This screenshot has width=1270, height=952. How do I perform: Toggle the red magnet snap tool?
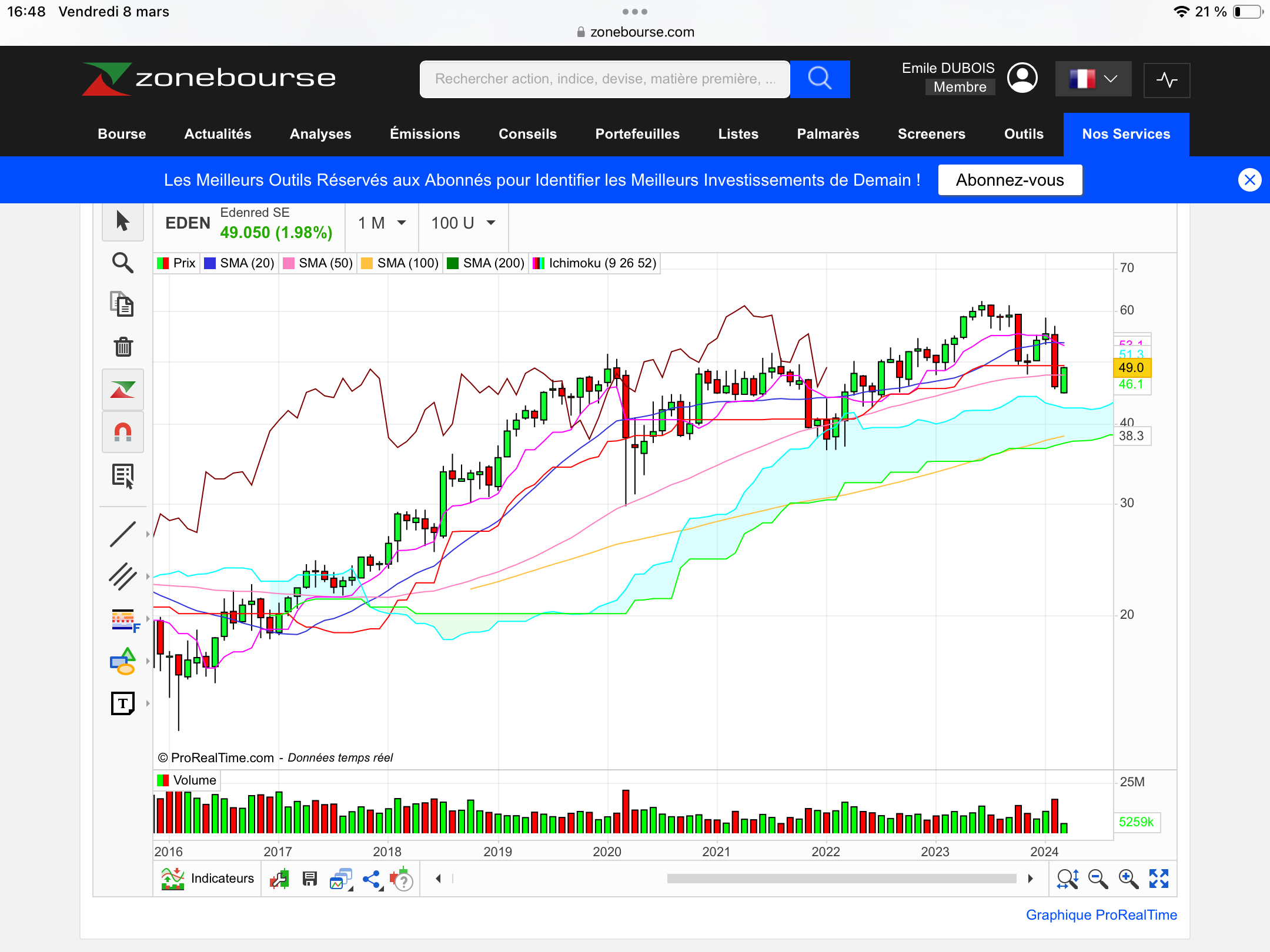point(122,433)
